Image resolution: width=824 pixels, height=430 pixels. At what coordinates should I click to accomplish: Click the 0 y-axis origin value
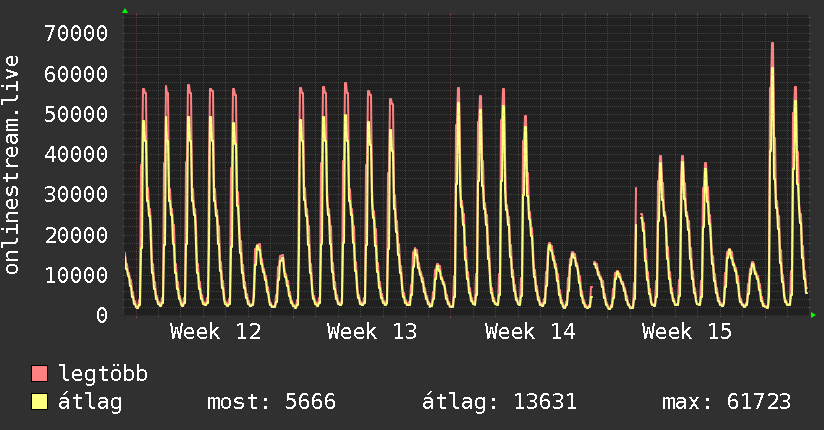pos(102,315)
